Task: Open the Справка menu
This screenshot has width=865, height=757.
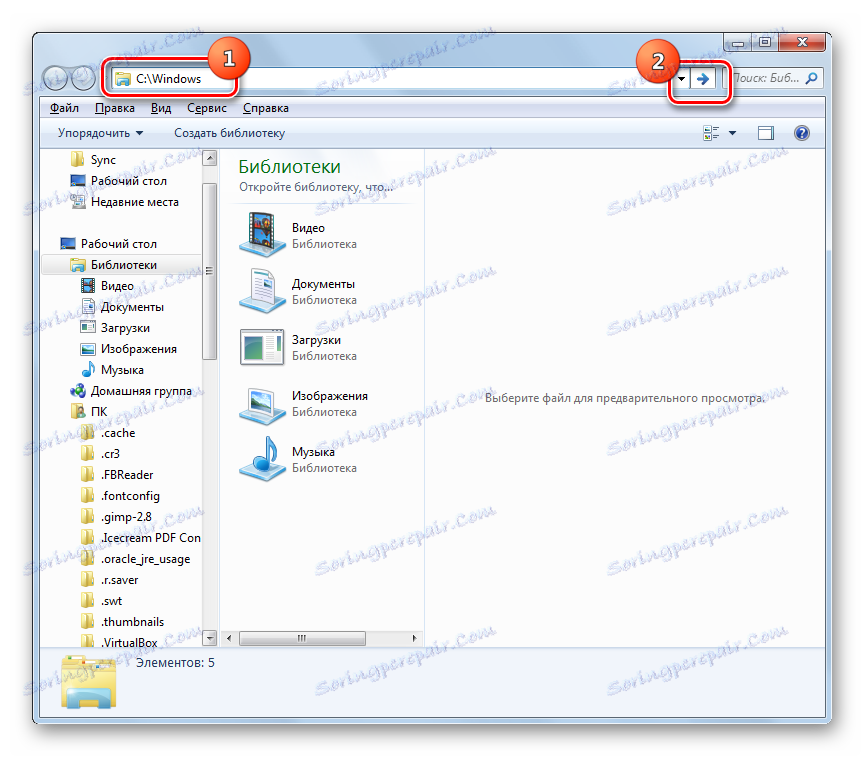Action: click(x=266, y=108)
